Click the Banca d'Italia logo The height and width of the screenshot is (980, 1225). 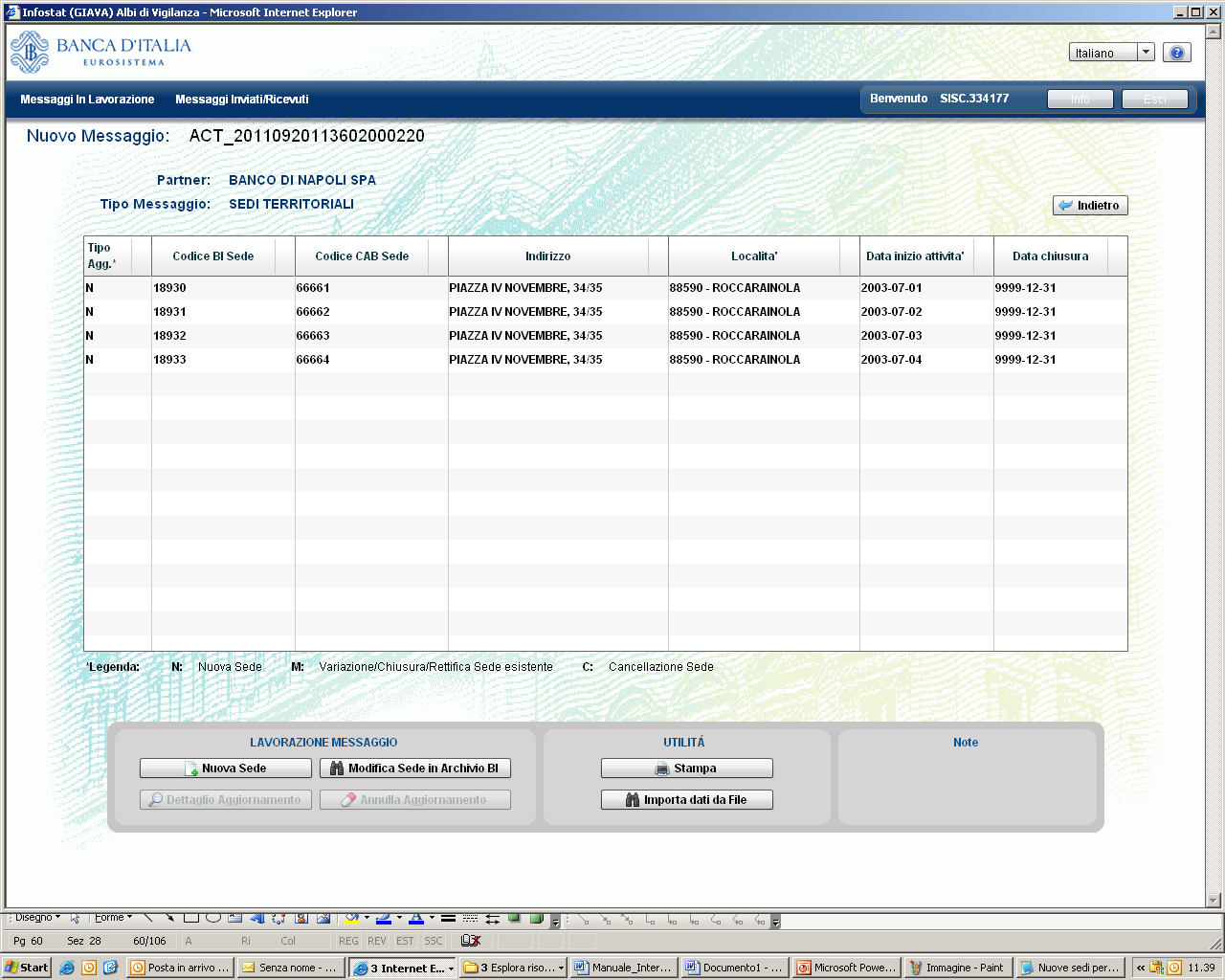(x=100, y=52)
